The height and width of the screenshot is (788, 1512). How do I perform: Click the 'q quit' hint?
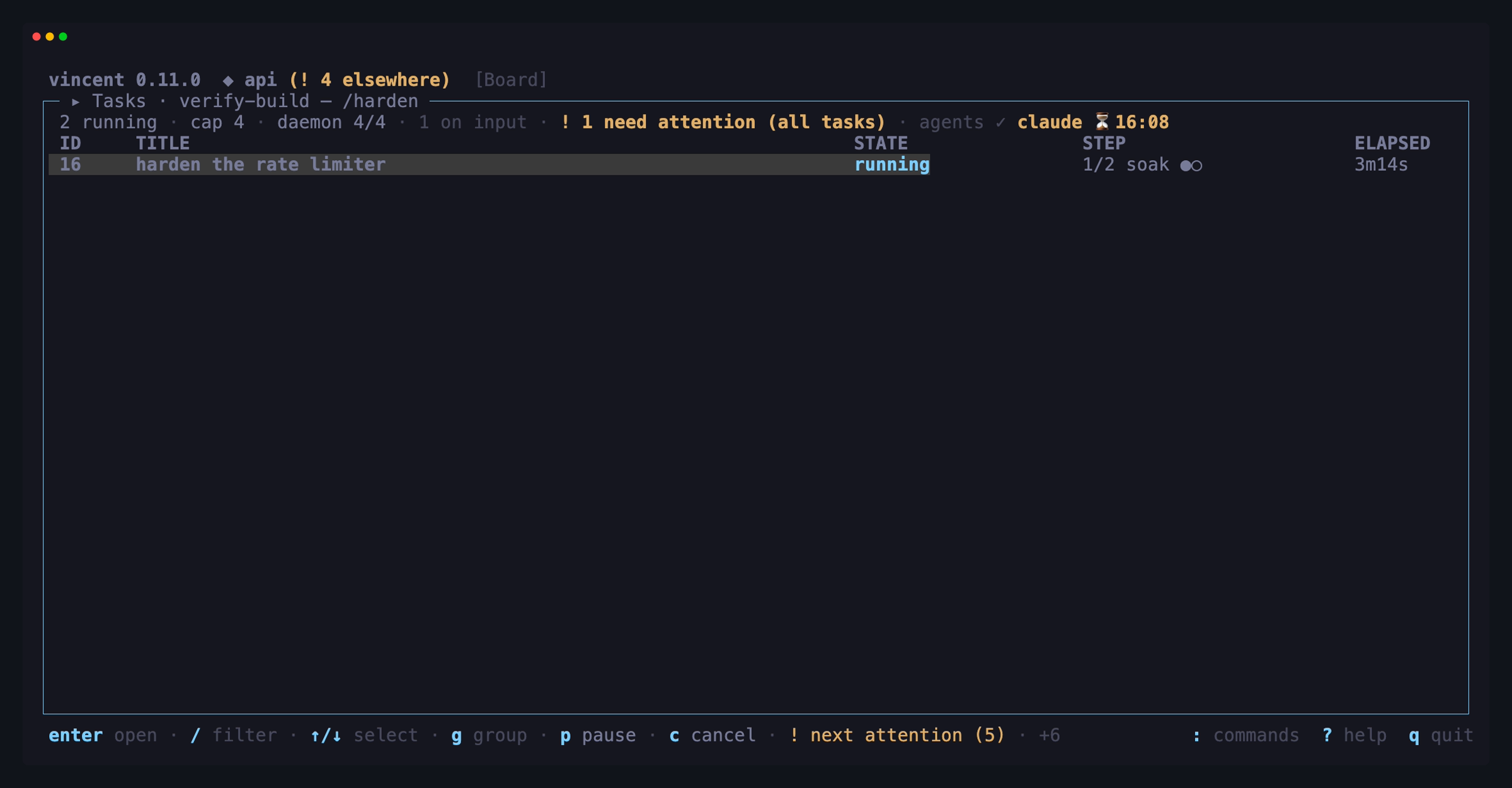click(1441, 735)
